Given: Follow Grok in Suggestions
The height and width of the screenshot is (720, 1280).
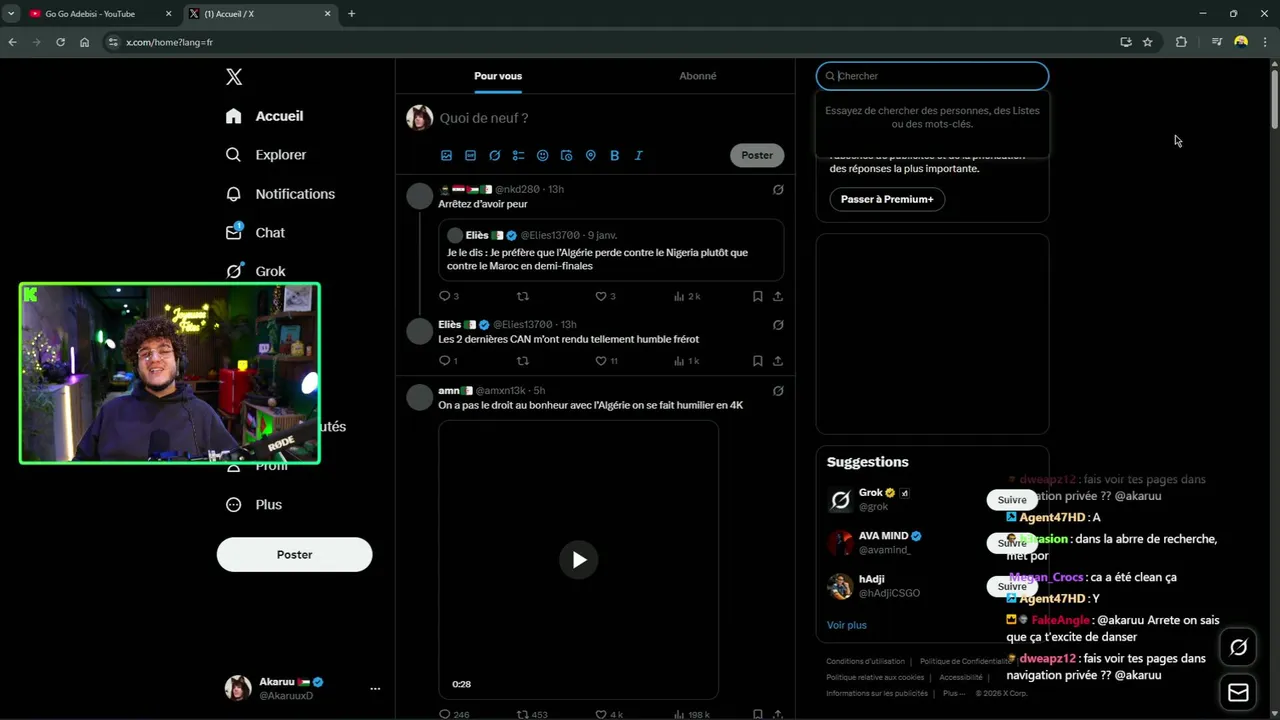Looking at the screenshot, I should 1012,500.
